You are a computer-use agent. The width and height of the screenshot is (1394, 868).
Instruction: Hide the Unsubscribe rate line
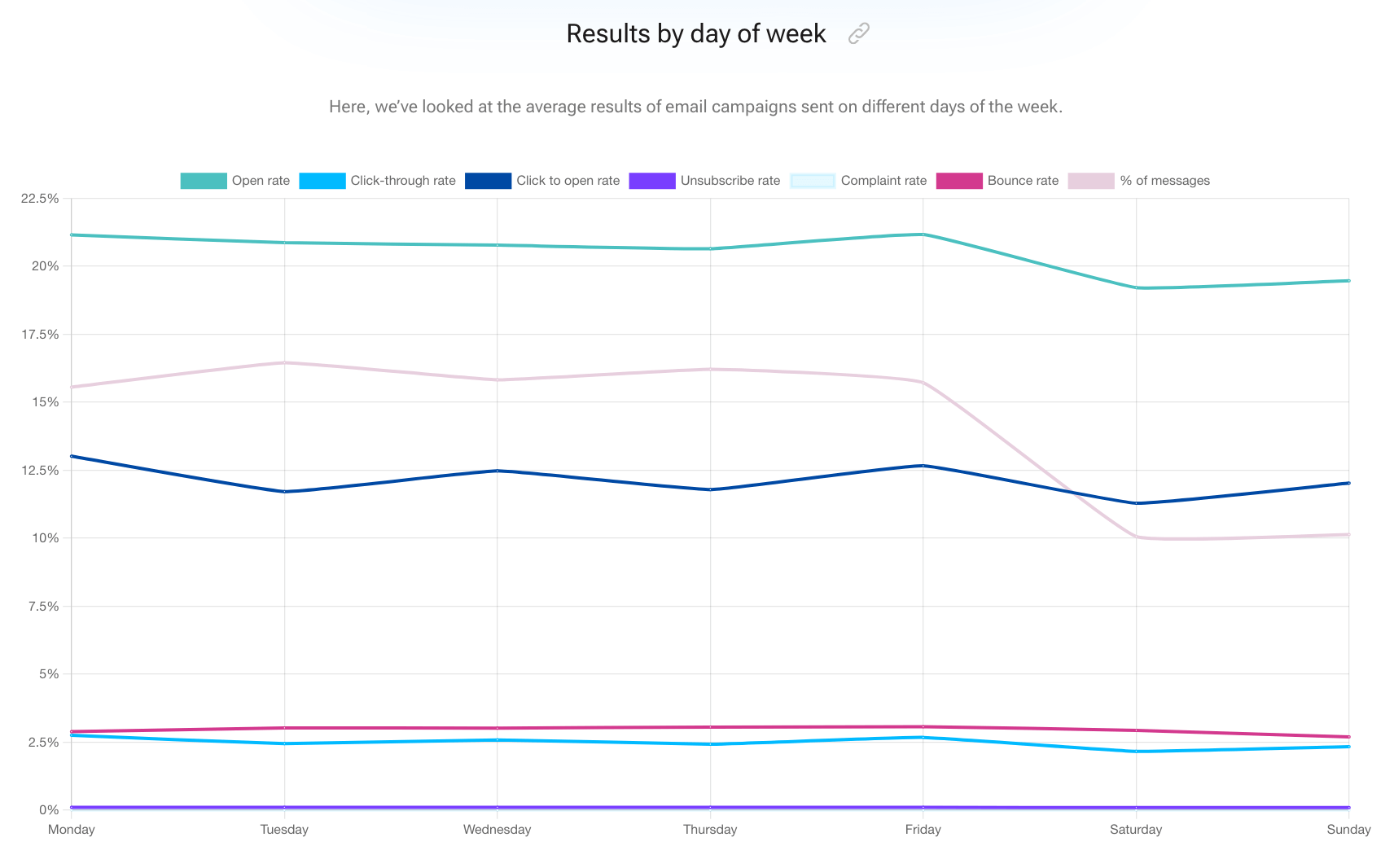730,181
